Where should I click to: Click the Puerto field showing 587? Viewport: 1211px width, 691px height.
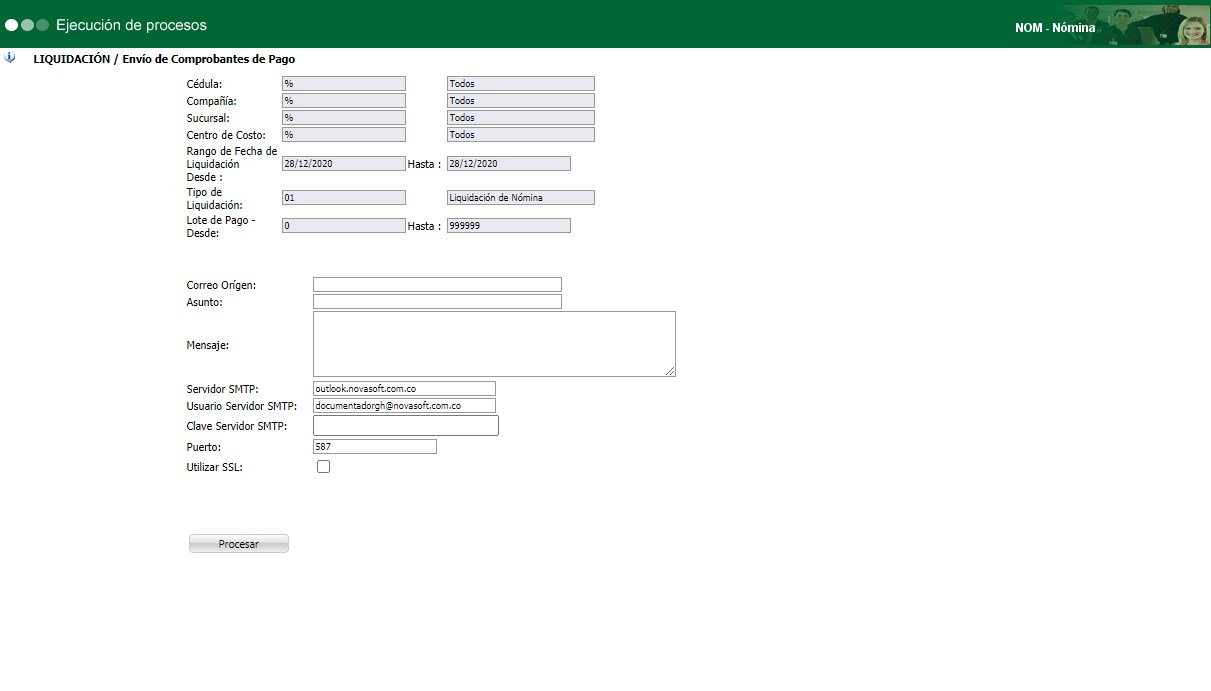(375, 447)
